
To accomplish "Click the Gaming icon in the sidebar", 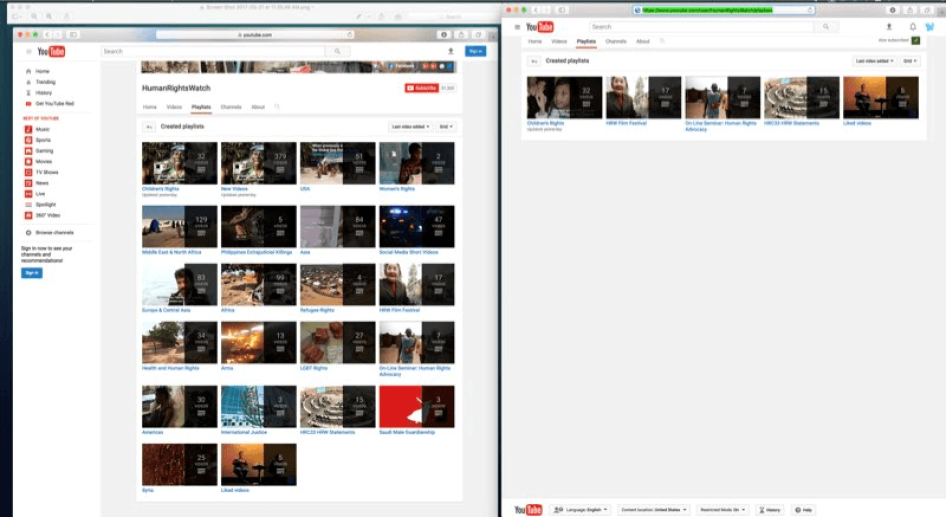I will pyautogui.click(x=28, y=150).
